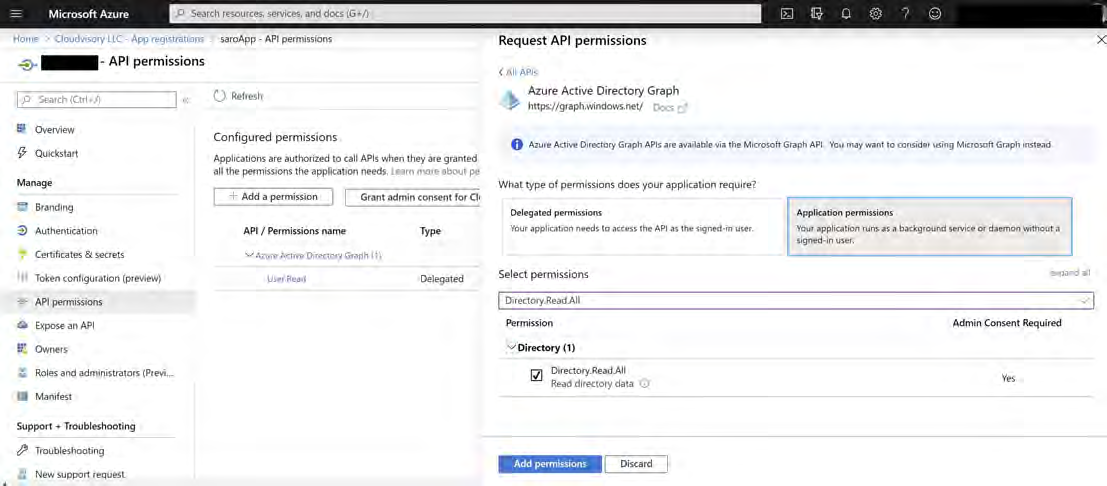Screen dimensions: 1107x486
Task: Click the Roles and administrators icon
Action: (x=22, y=372)
